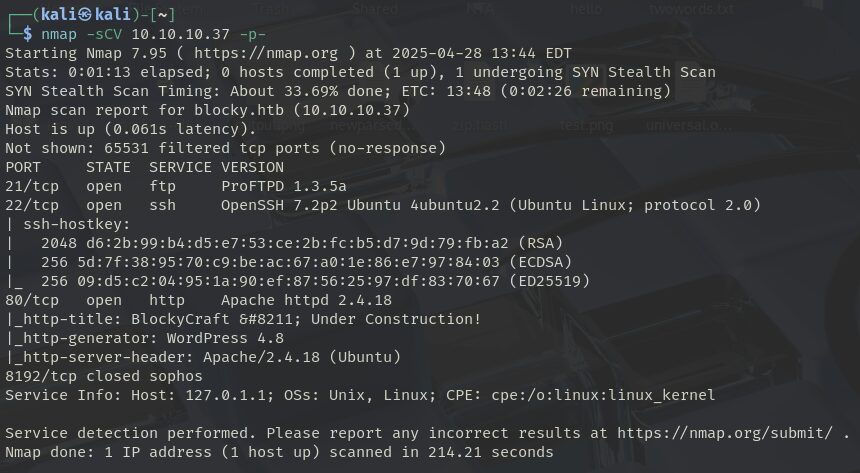This screenshot has height=473, width=860.
Task: Click the 10.10.10.37 target in command line
Action: tap(180, 34)
